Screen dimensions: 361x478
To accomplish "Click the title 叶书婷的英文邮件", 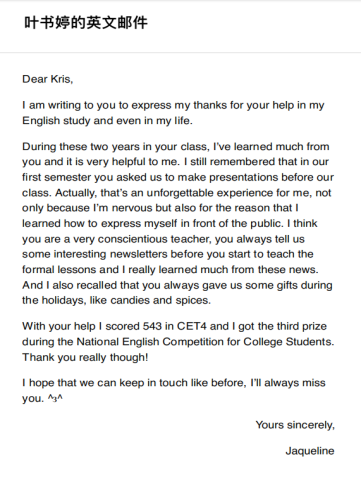I will tap(86, 23).
